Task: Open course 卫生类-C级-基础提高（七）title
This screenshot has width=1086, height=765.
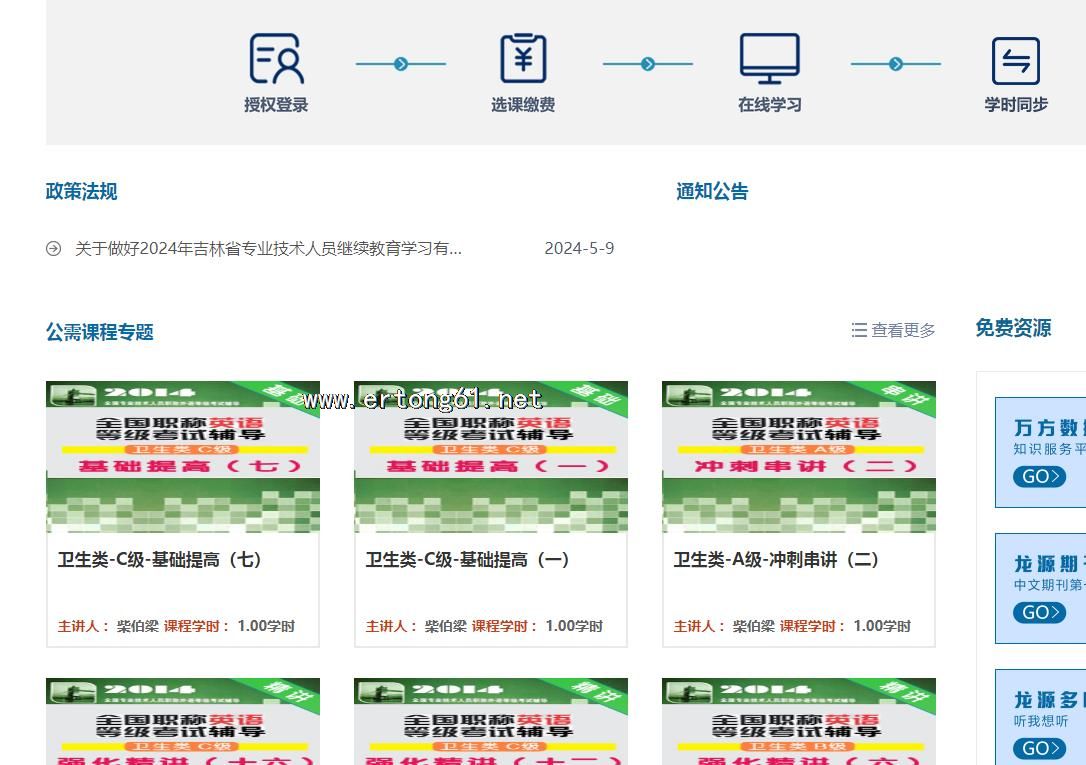Action: point(160,560)
